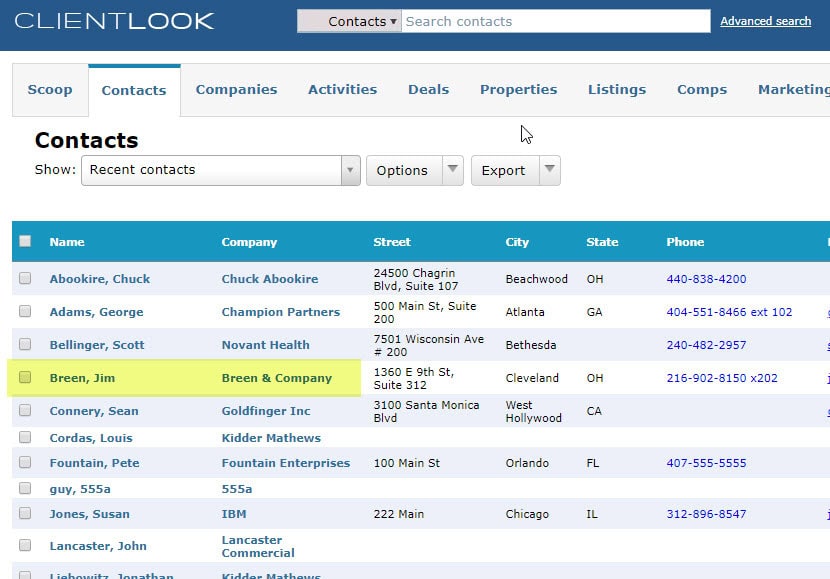
Task: Open contact Jones, Susan
Action: click(x=89, y=514)
